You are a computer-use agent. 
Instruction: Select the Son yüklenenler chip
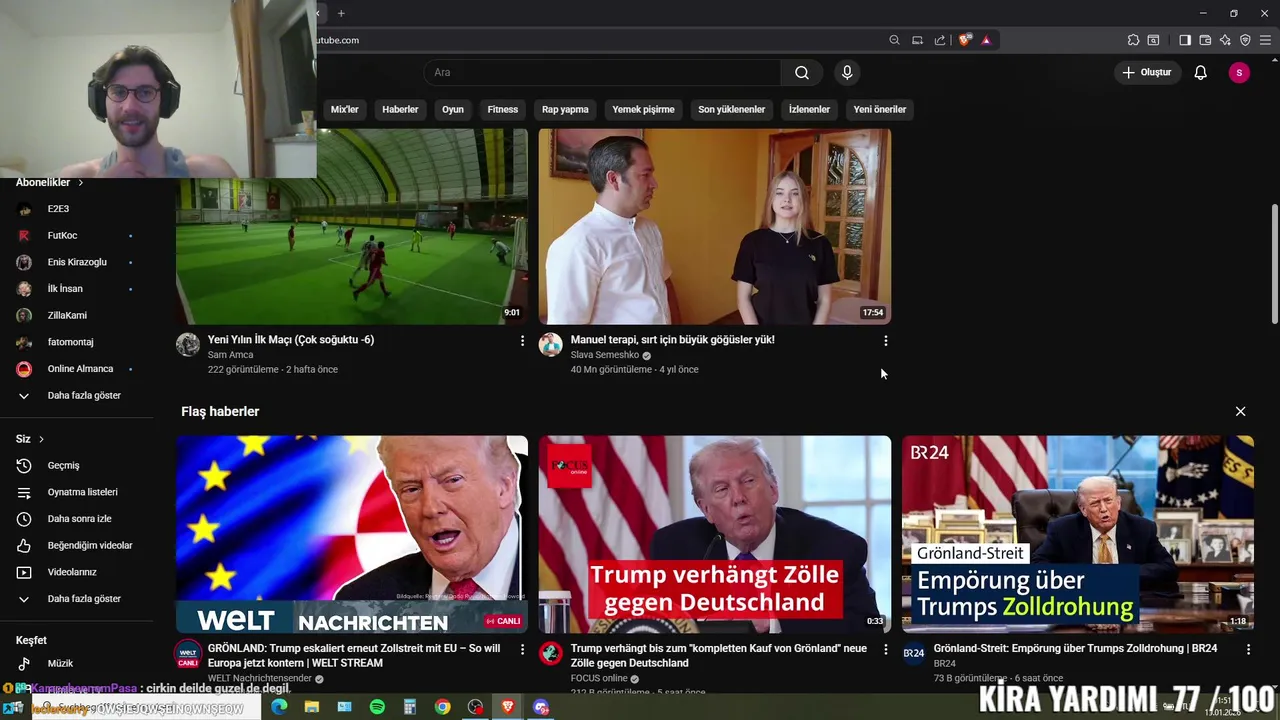pyautogui.click(x=731, y=109)
